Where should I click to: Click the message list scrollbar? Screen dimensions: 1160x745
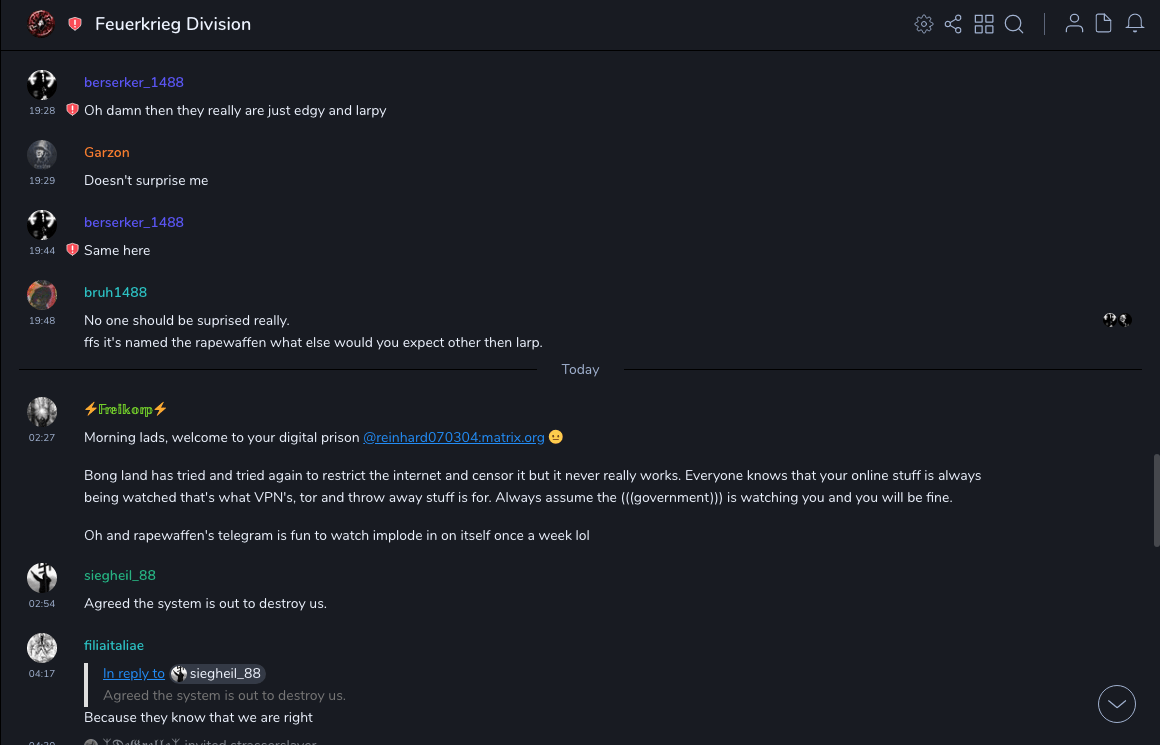[x=1156, y=498]
